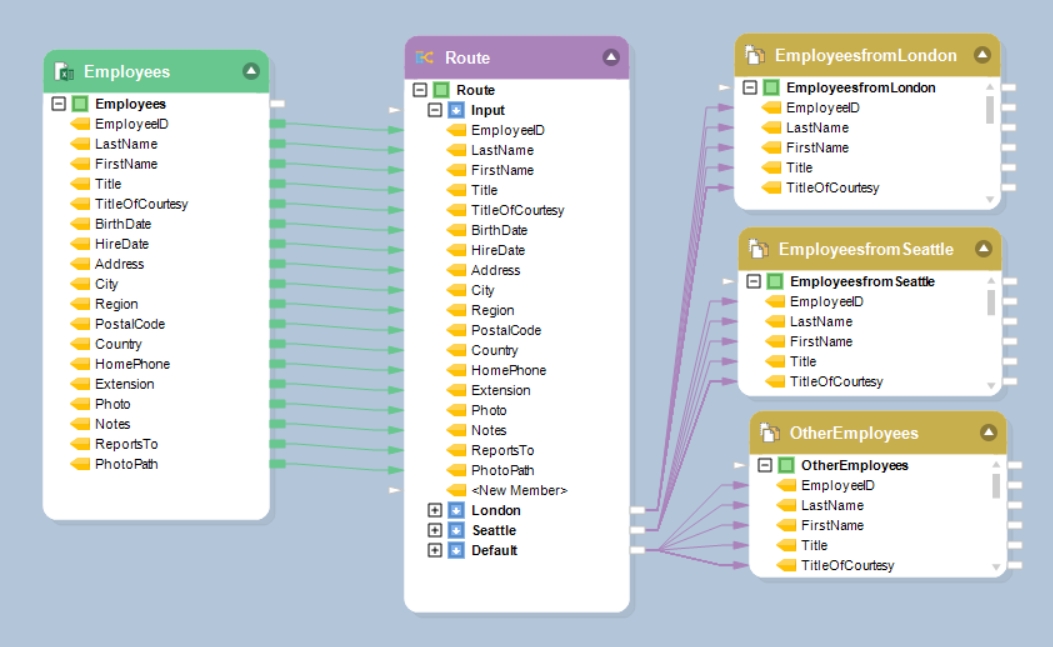This screenshot has width=1053, height=647.
Task: Expand the Seattle node in Route
Action: 434,530
